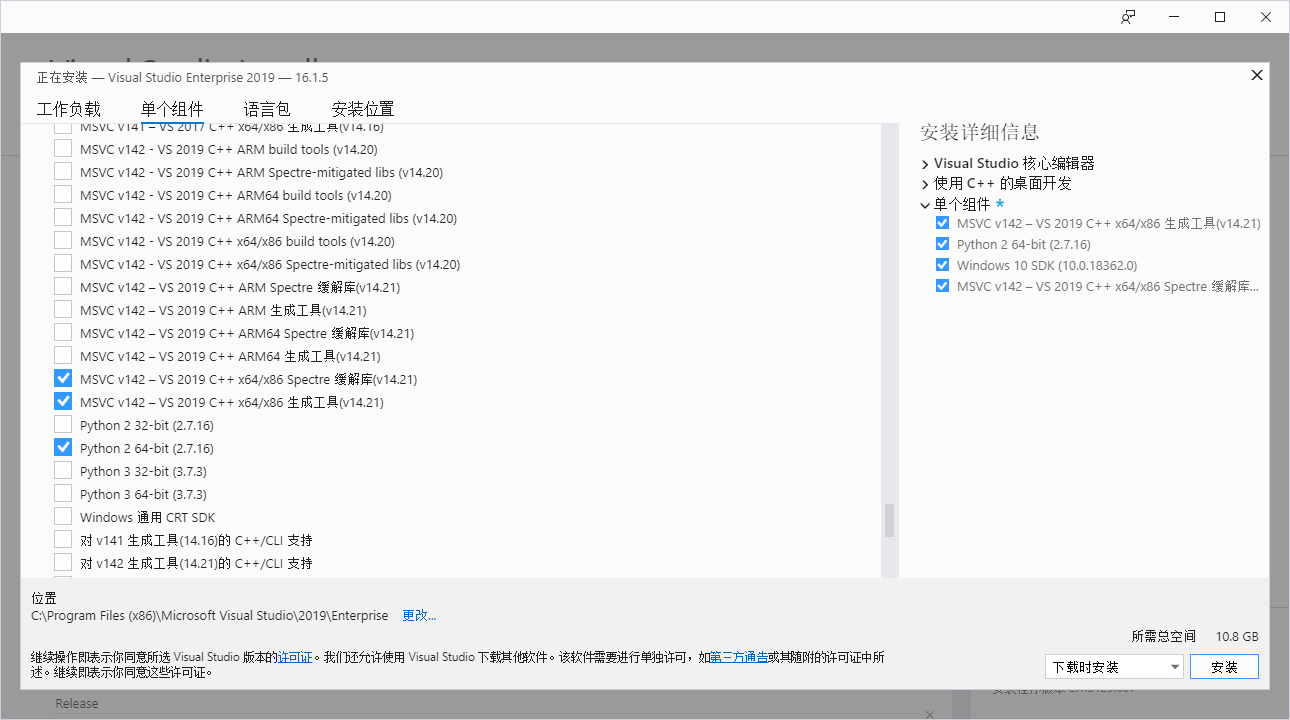Viewport: 1290px width, 720px height.
Task: Expand Visual Studio 核心编辑器 details
Action: (925, 164)
